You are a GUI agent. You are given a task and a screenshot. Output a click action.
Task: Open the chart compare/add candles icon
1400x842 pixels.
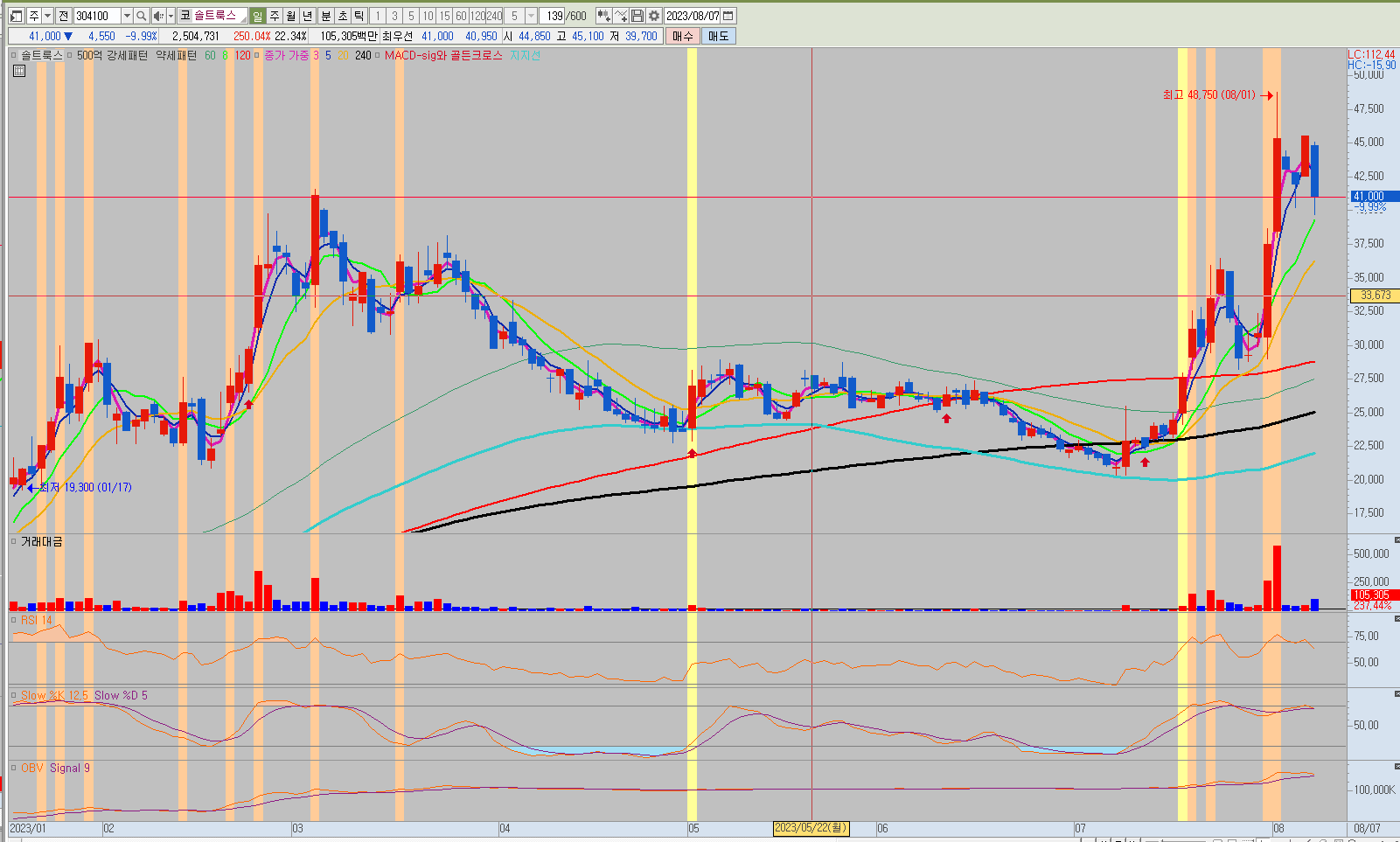(603, 16)
